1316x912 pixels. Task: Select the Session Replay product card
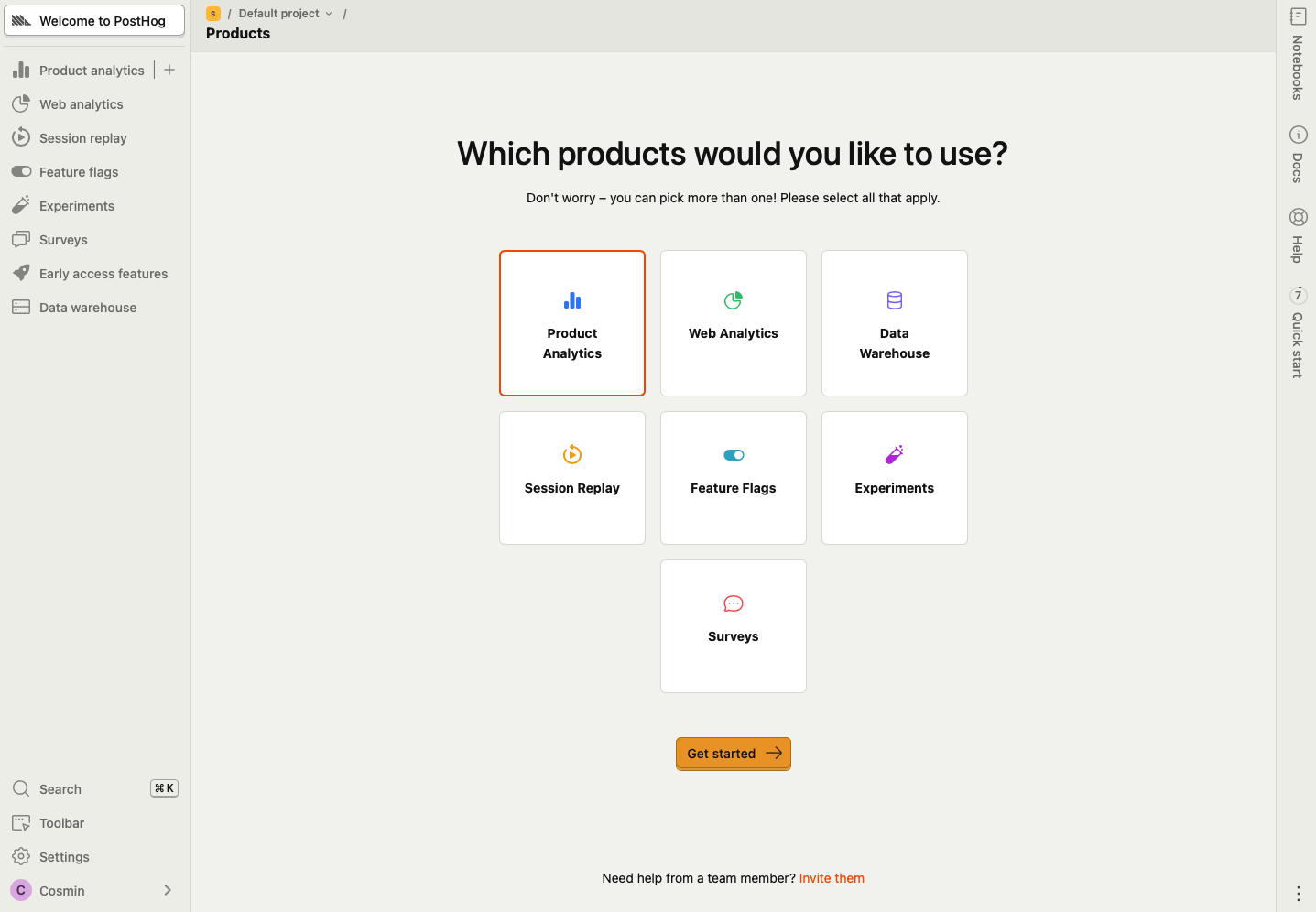pyautogui.click(x=572, y=478)
